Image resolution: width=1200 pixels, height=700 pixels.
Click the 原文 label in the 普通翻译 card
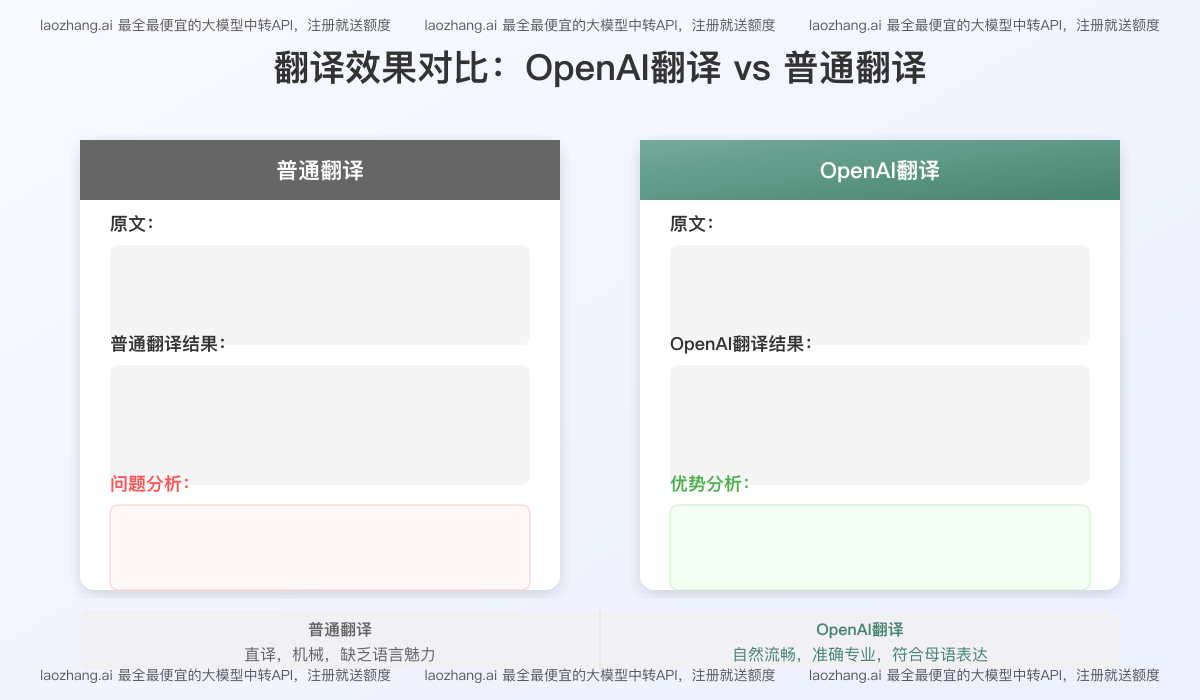pos(132,224)
